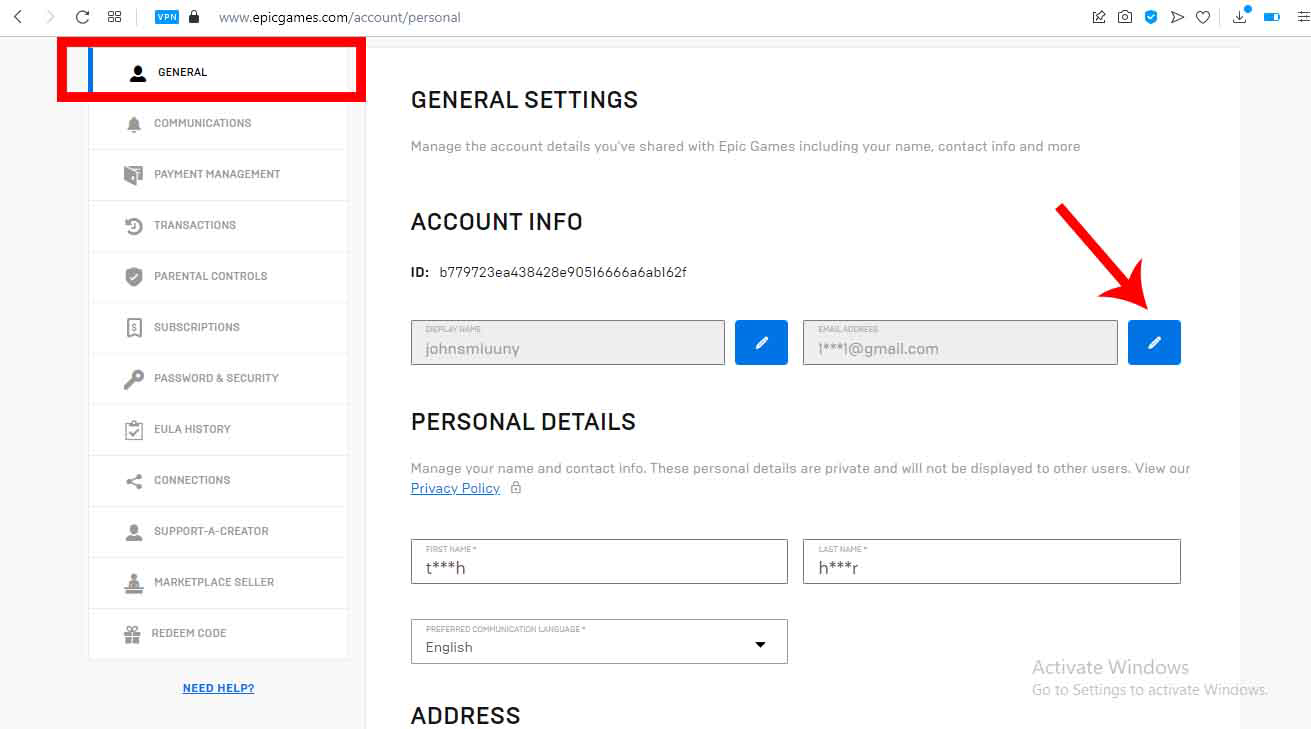Go to Support-A-Creator
This screenshot has width=1311, height=729.
(x=218, y=531)
